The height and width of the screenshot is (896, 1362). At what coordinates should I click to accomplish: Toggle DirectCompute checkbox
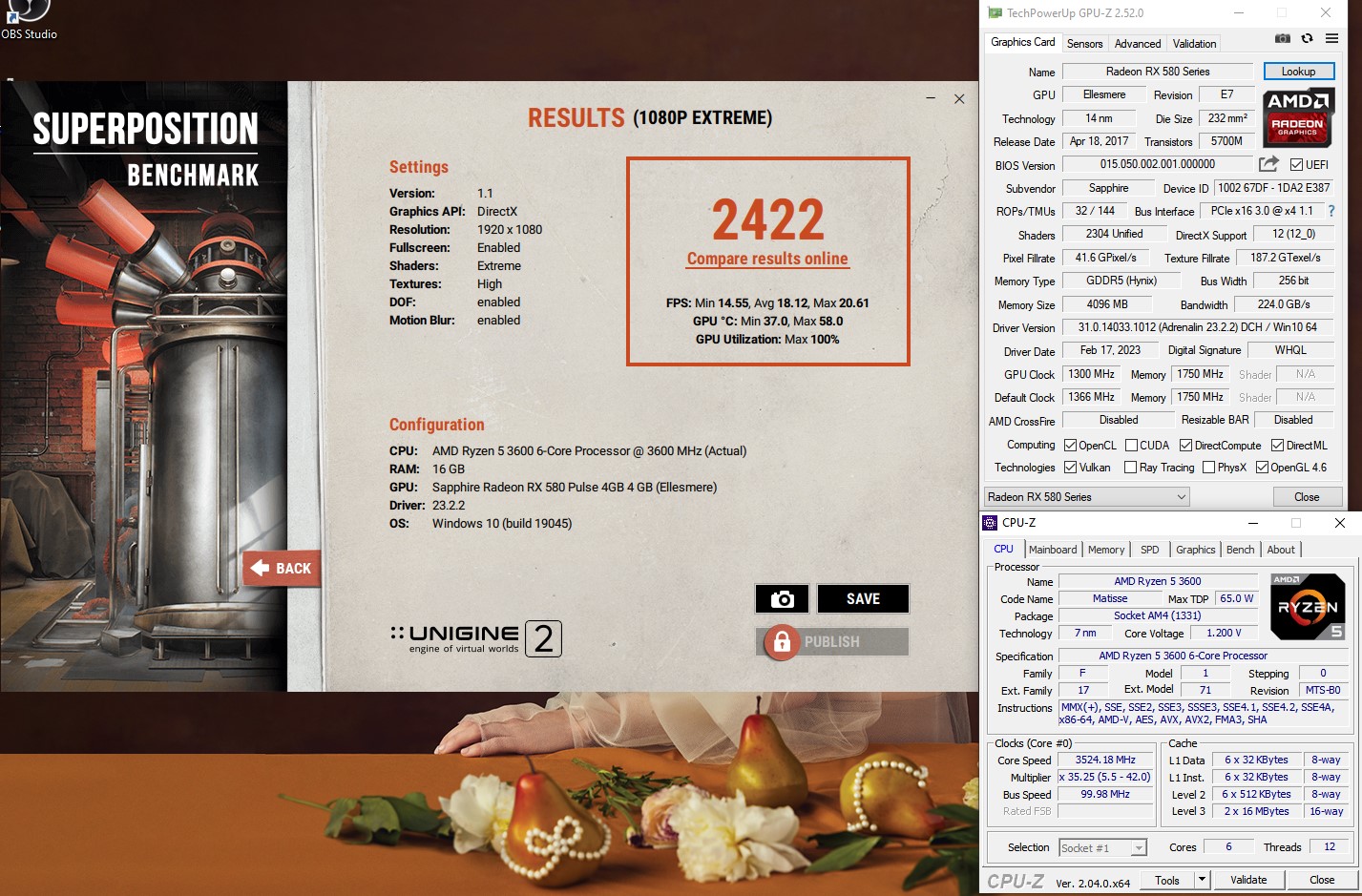pos(1185,446)
